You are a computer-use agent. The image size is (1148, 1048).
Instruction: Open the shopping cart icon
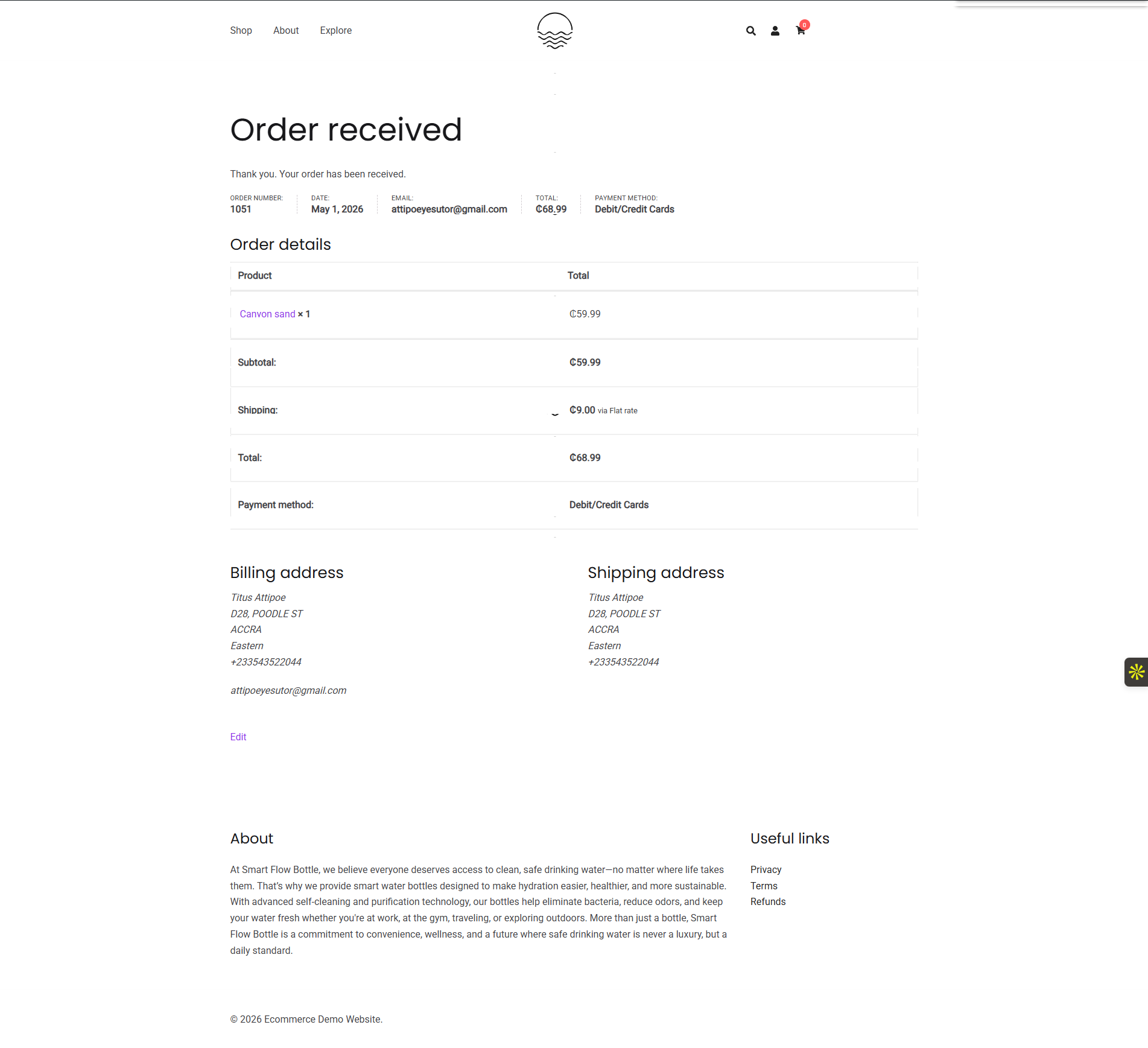(x=801, y=31)
